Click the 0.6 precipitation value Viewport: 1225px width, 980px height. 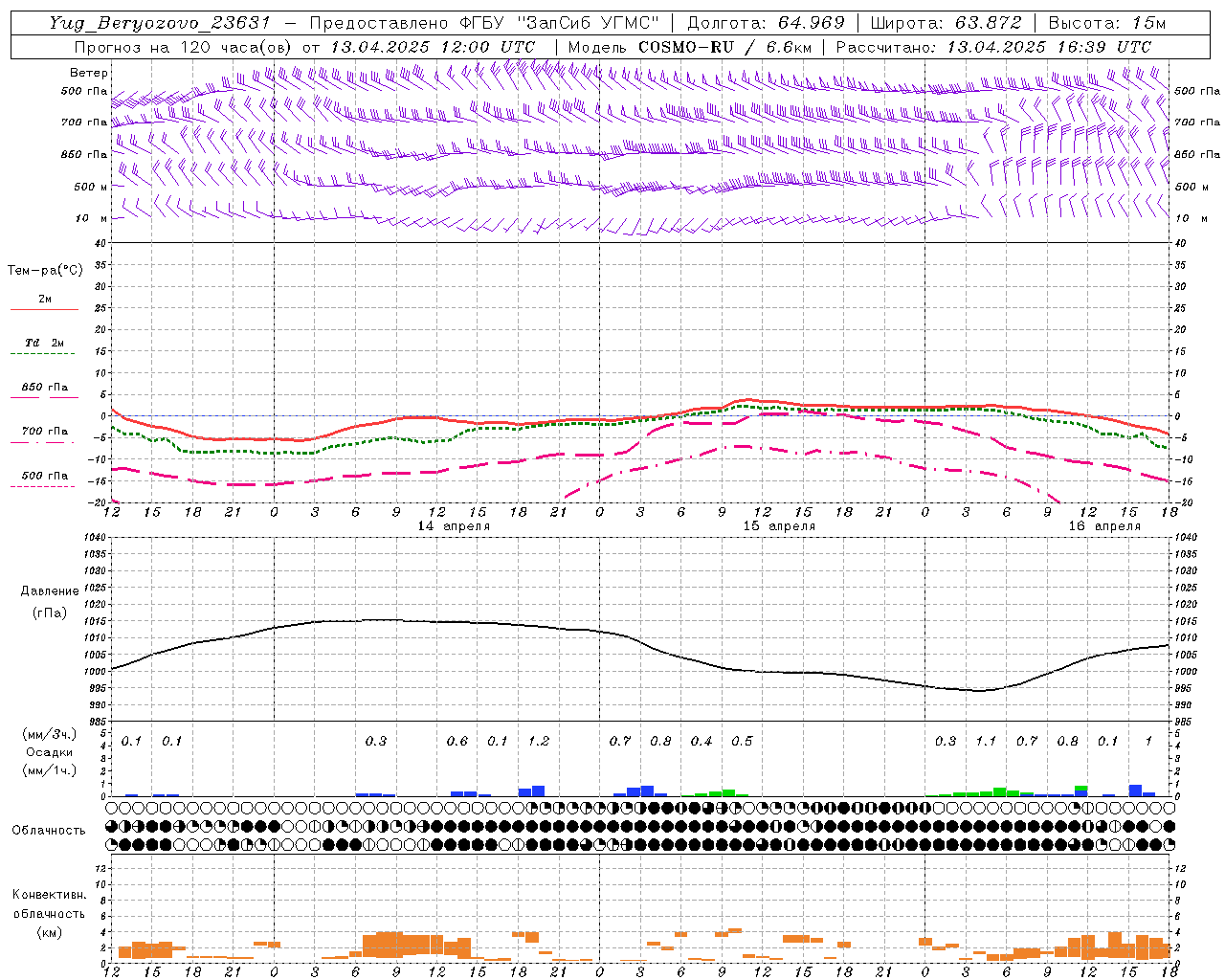point(457,742)
